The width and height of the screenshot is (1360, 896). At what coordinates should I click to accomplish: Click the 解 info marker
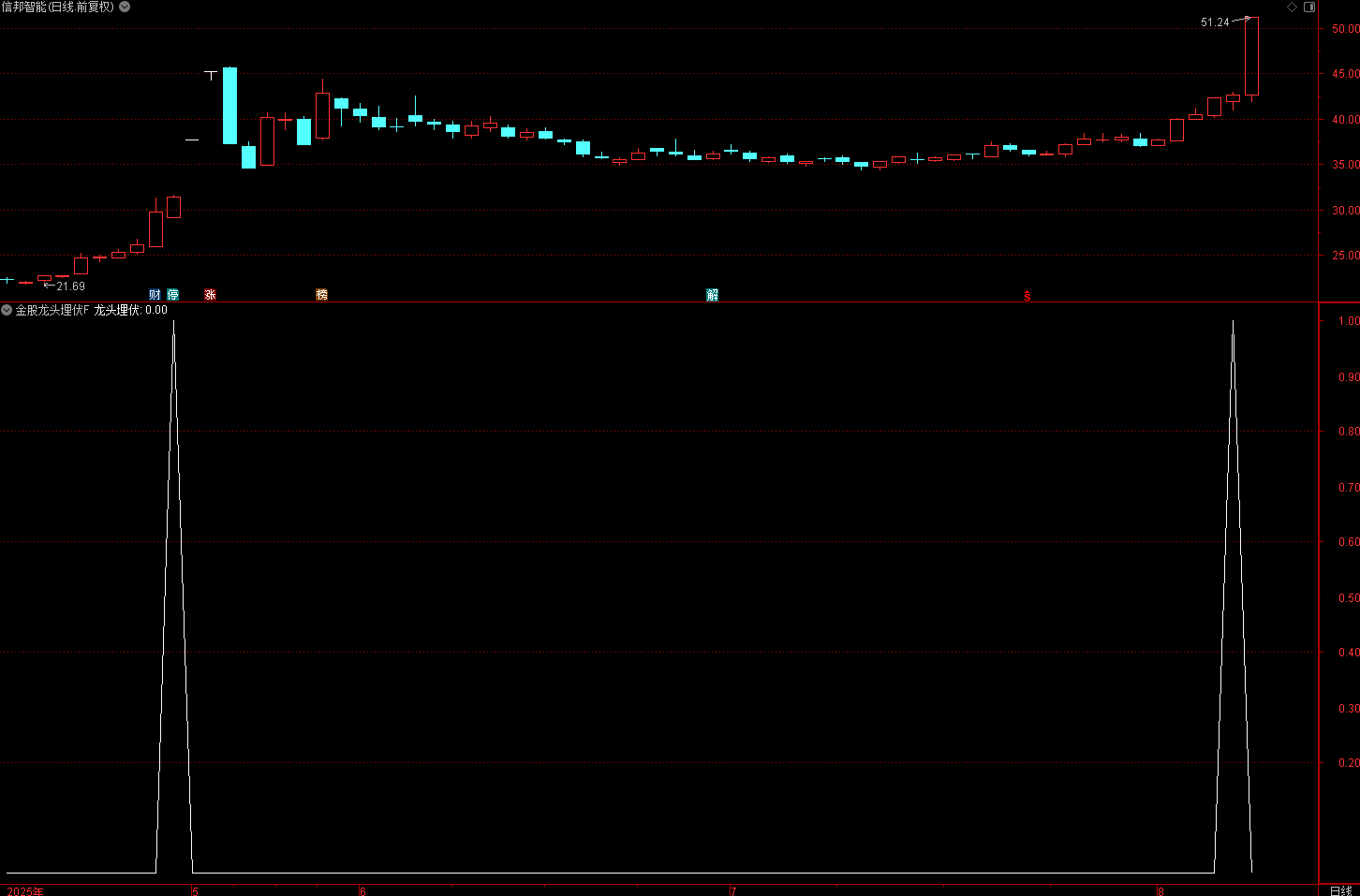713,294
